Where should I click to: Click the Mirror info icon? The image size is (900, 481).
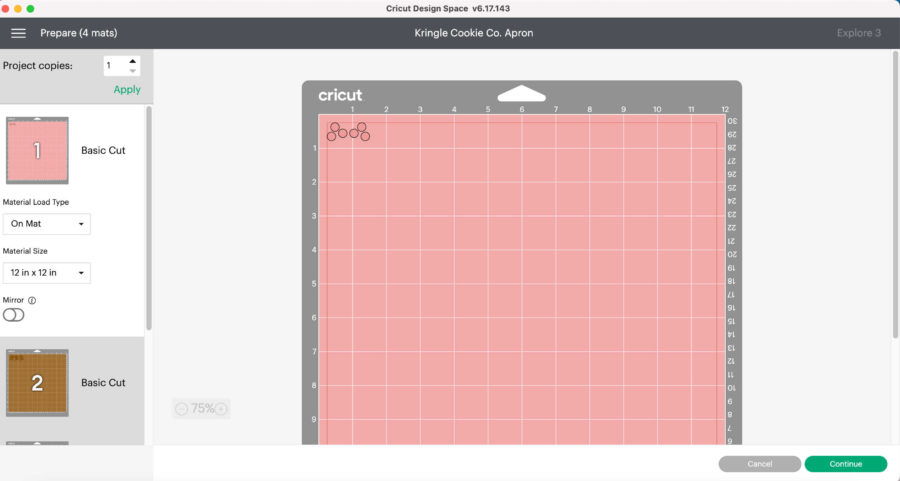33,300
